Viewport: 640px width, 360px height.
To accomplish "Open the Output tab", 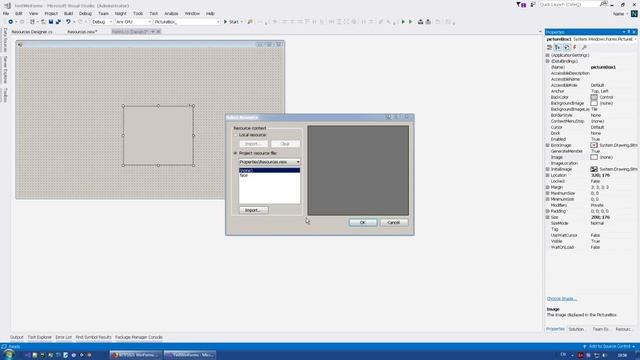I will (x=17, y=337).
